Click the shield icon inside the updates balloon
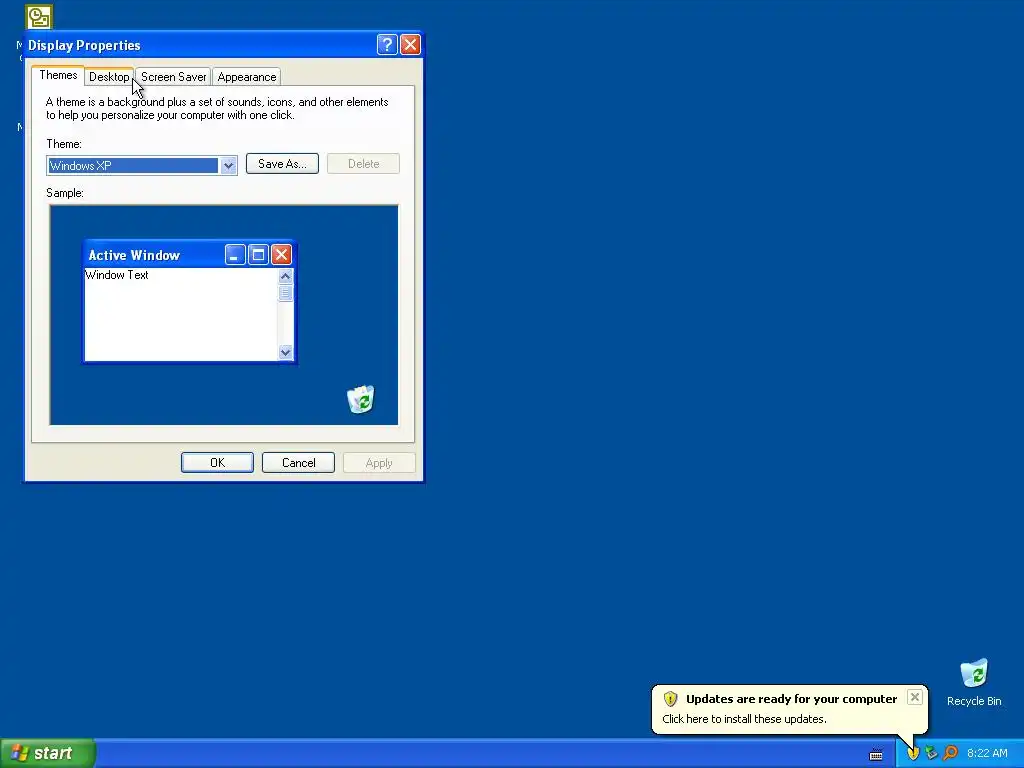 point(671,699)
